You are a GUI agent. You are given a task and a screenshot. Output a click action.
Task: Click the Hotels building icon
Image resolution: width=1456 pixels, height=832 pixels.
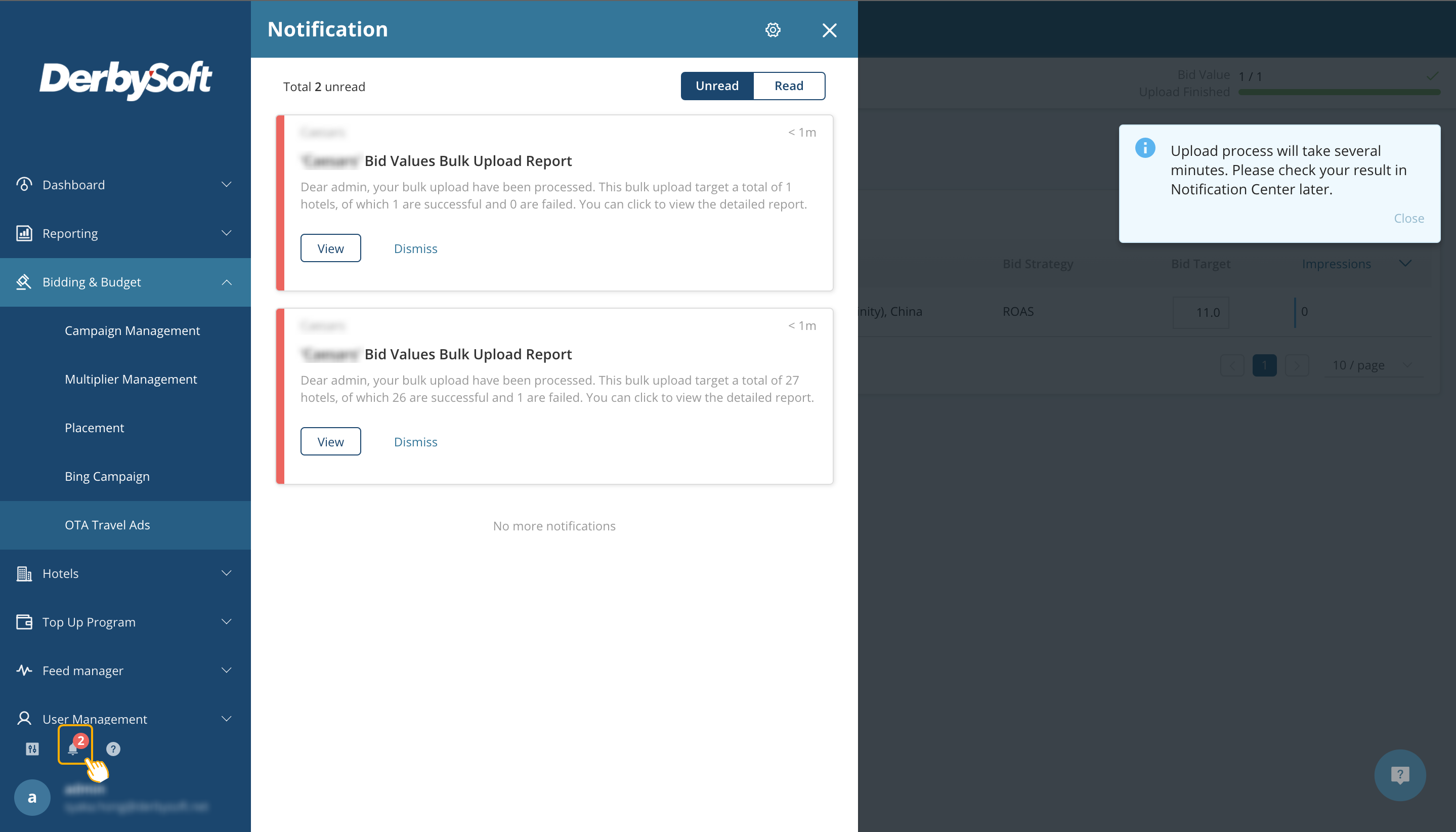(x=24, y=573)
